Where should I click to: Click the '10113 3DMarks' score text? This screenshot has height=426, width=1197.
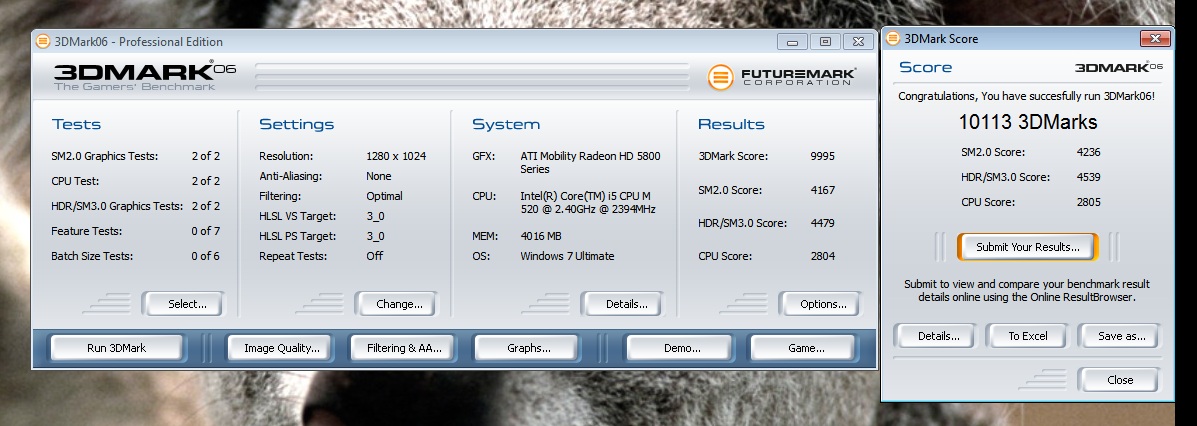tap(1028, 122)
